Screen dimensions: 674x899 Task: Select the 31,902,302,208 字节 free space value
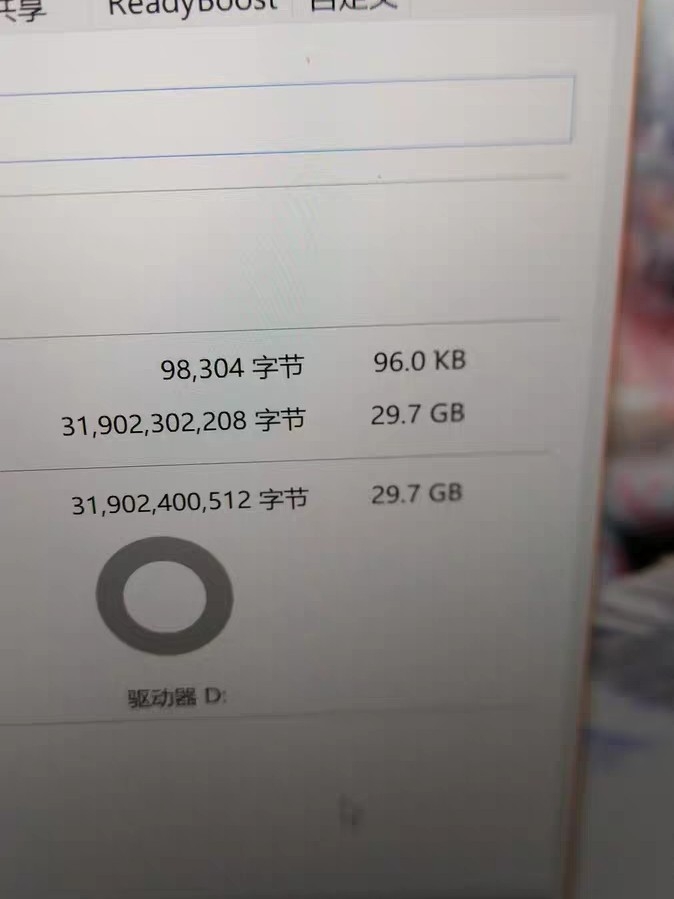pyautogui.click(x=183, y=423)
